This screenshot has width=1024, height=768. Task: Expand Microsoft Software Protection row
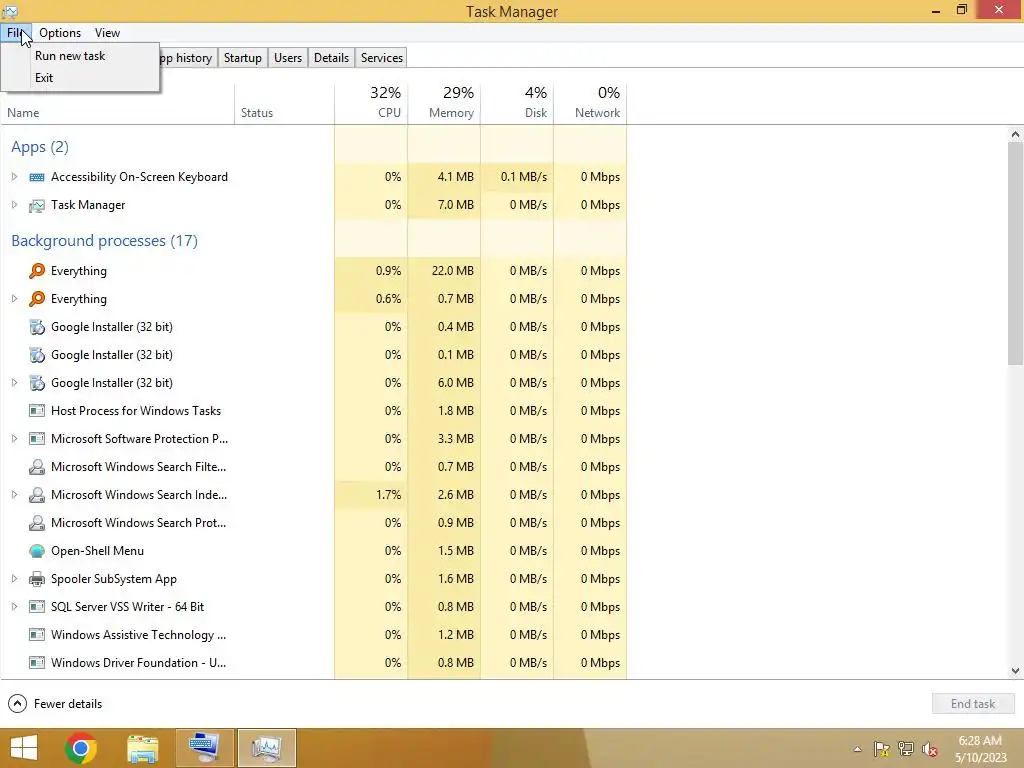(x=14, y=439)
